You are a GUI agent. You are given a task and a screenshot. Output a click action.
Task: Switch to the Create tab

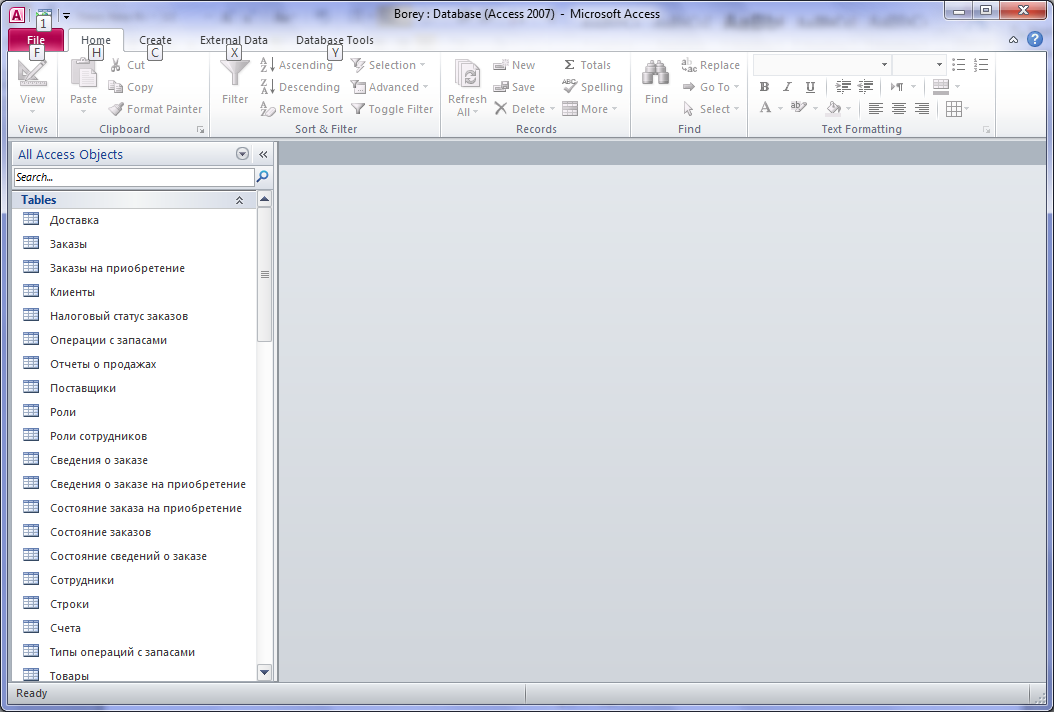[x=155, y=40]
